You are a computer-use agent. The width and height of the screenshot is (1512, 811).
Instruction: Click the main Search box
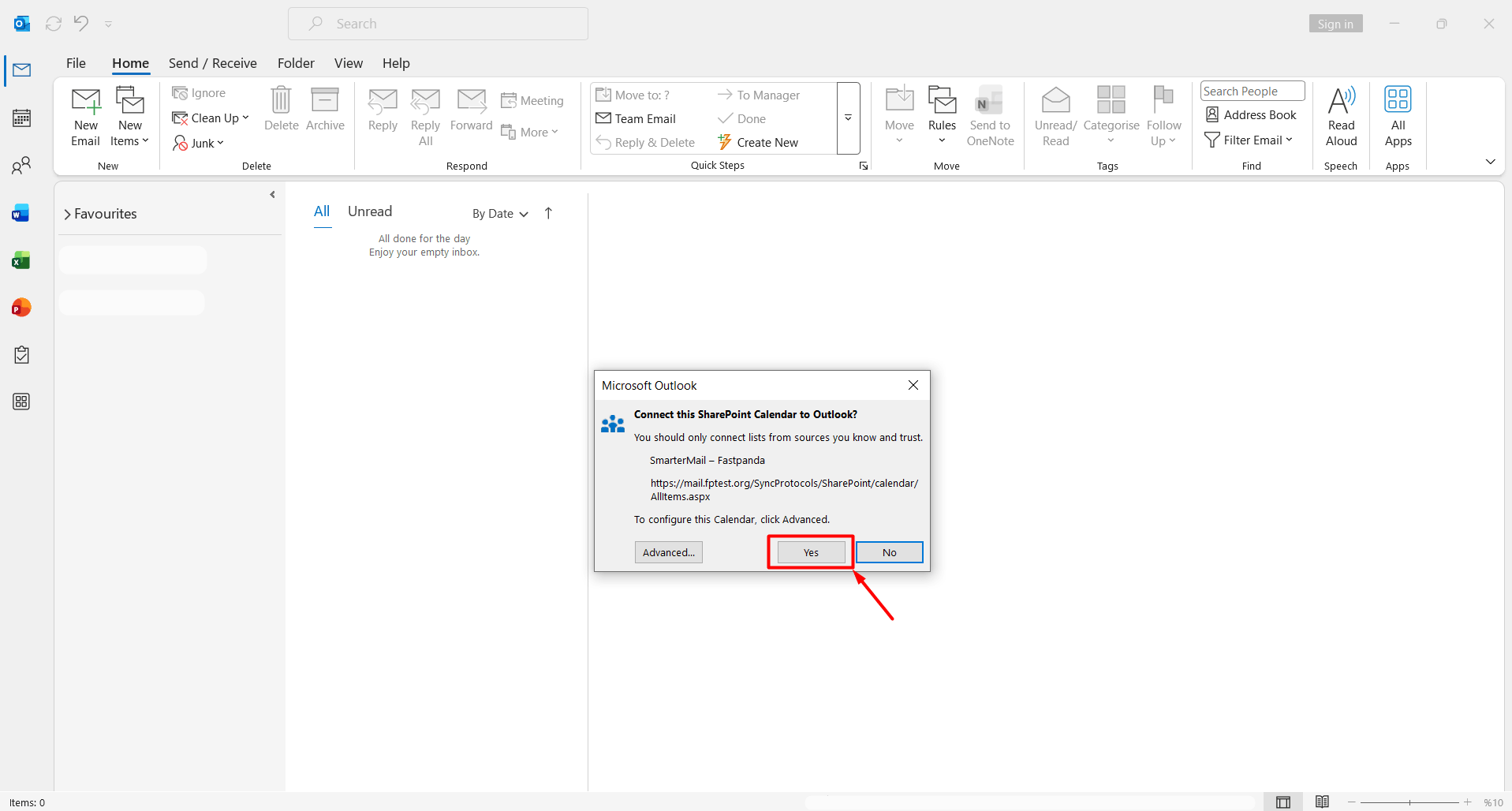(x=438, y=24)
